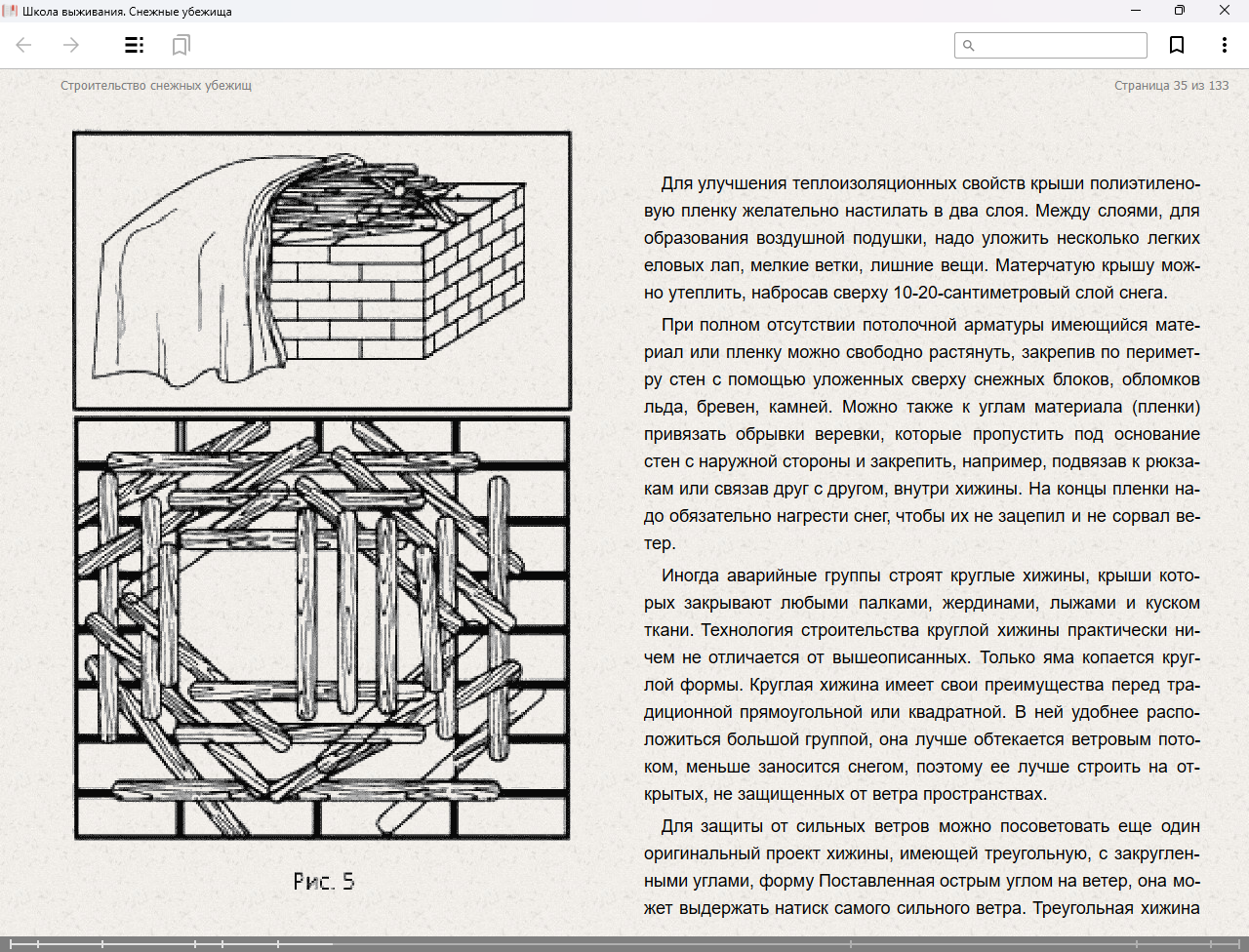Click the magnifier icon in search box
Viewport: 1249px width, 952px height.
[968, 46]
